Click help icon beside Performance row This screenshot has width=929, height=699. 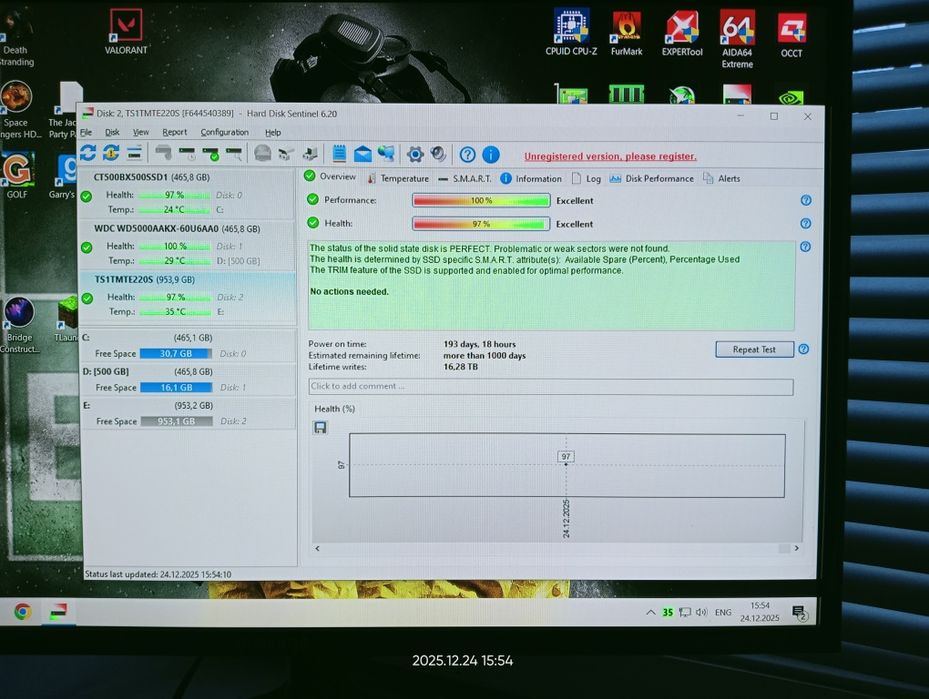tap(806, 200)
